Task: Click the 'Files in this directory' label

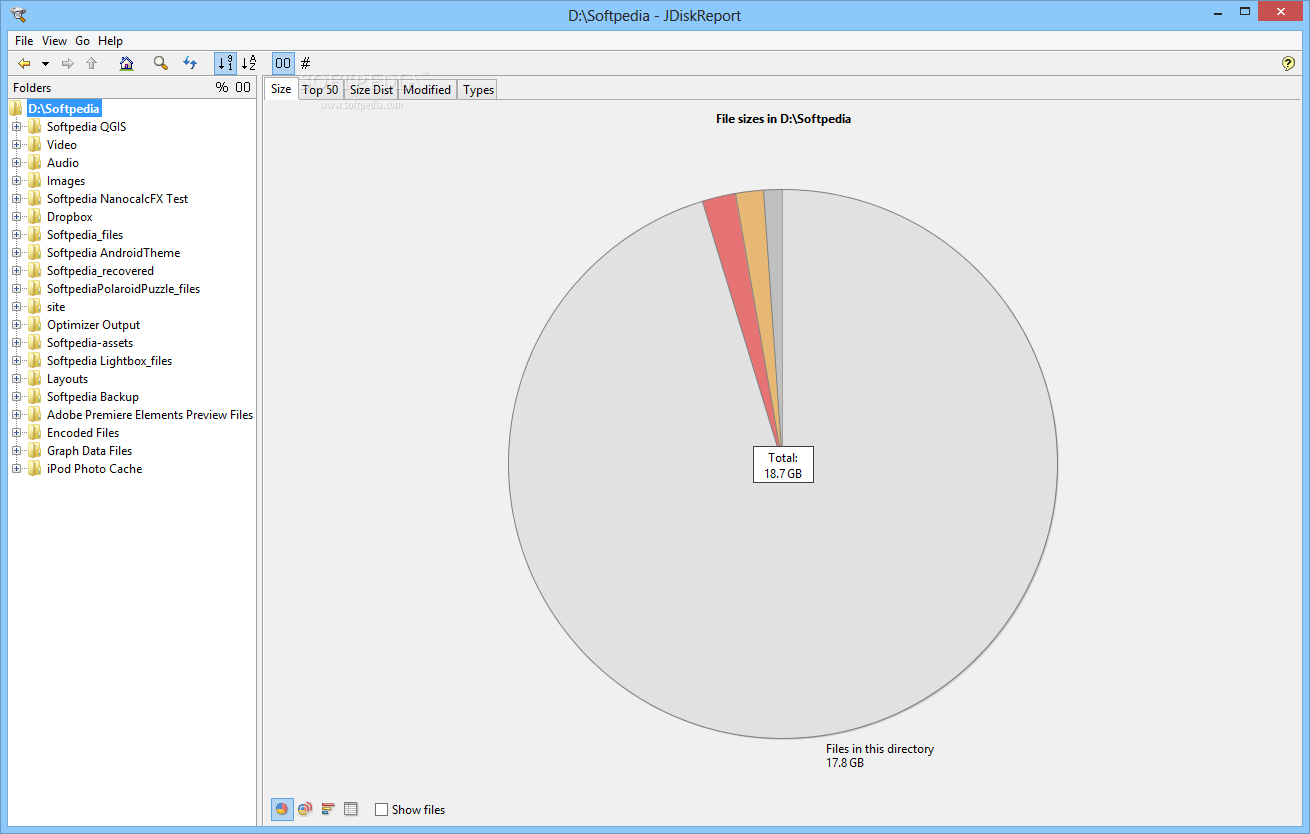Action: point(880,749)
